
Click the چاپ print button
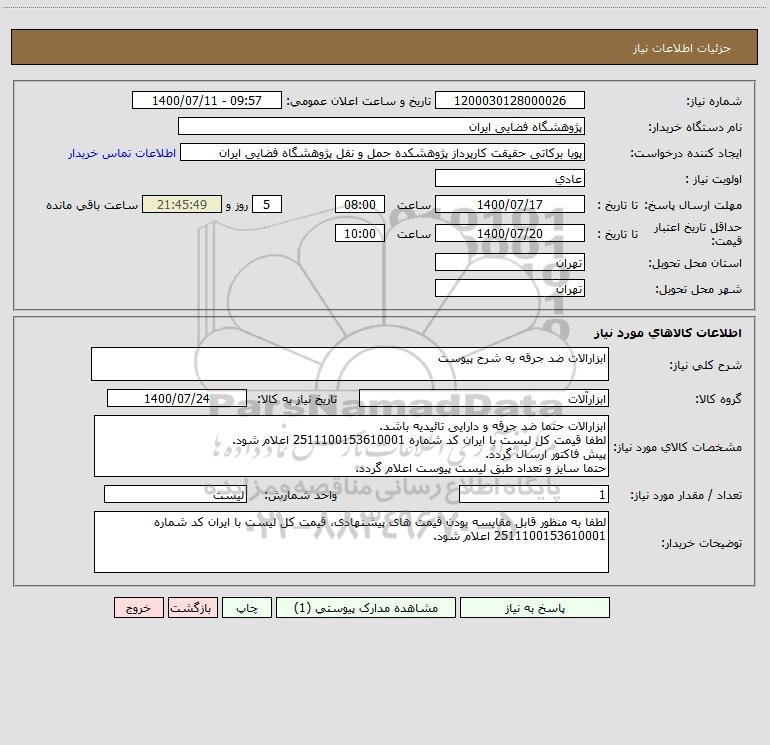[x=247, y=607]
